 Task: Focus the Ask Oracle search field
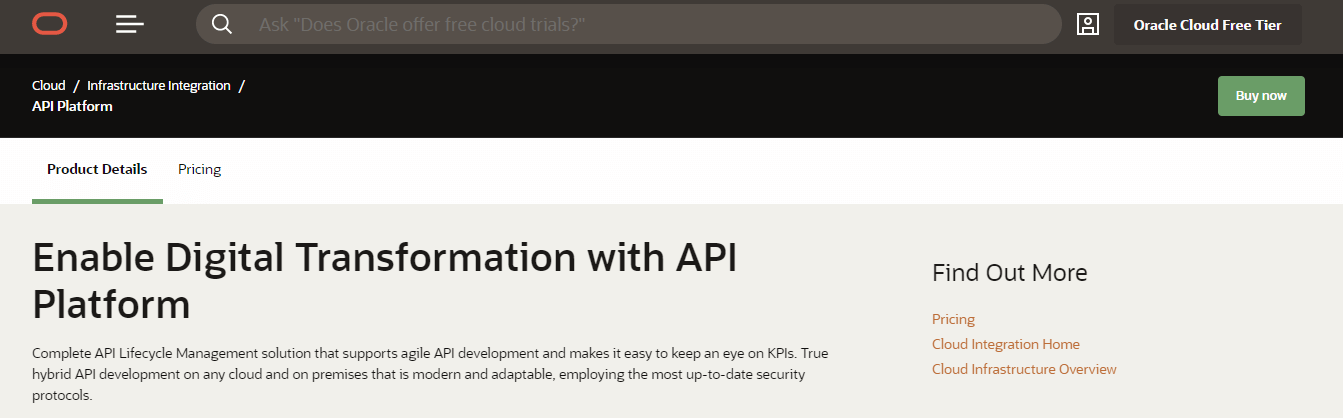coord(628,24)
